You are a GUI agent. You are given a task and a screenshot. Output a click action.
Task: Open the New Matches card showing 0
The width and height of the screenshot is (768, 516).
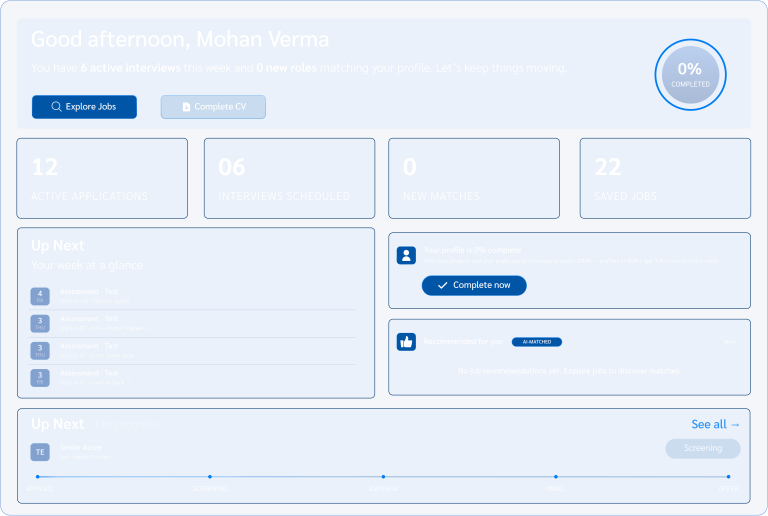[x=474, y=178]
